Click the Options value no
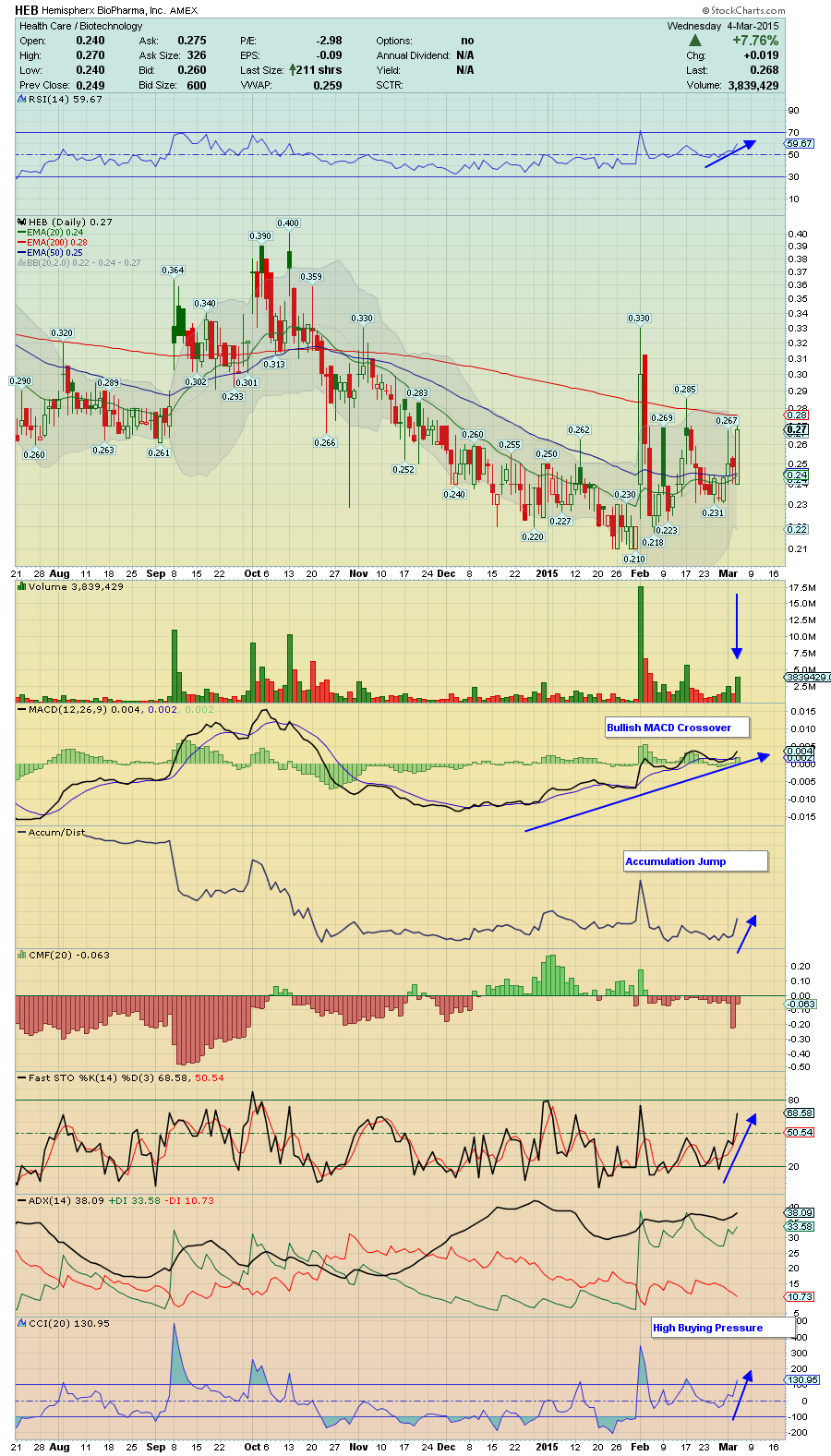831x1456 pixels. (x=467, y=41)
